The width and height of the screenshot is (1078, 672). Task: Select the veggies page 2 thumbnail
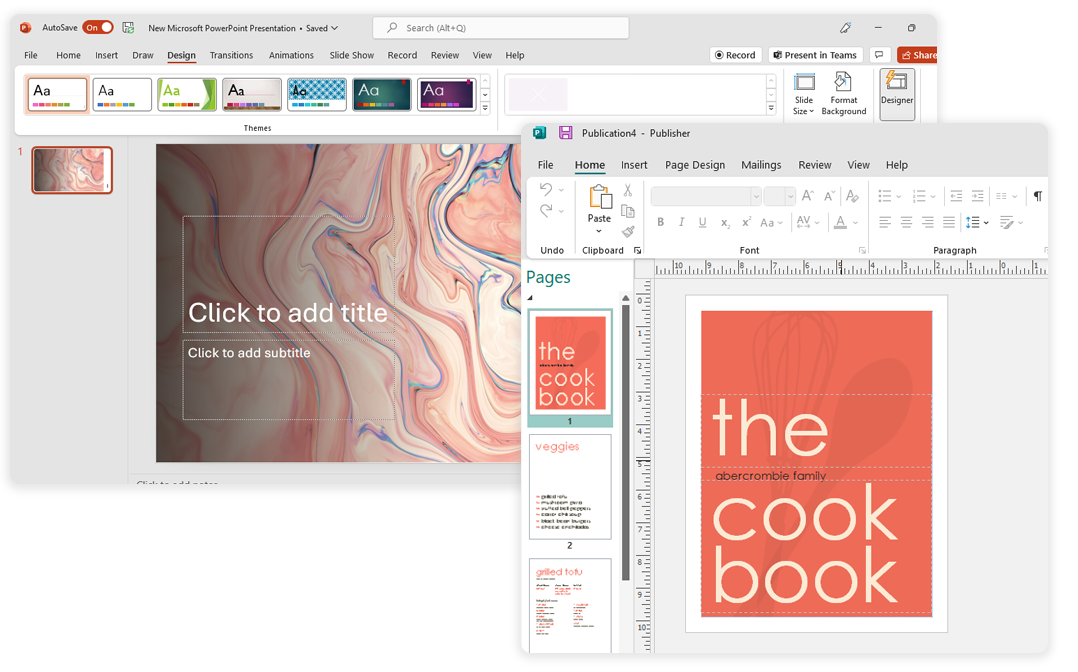coord(569,487)
